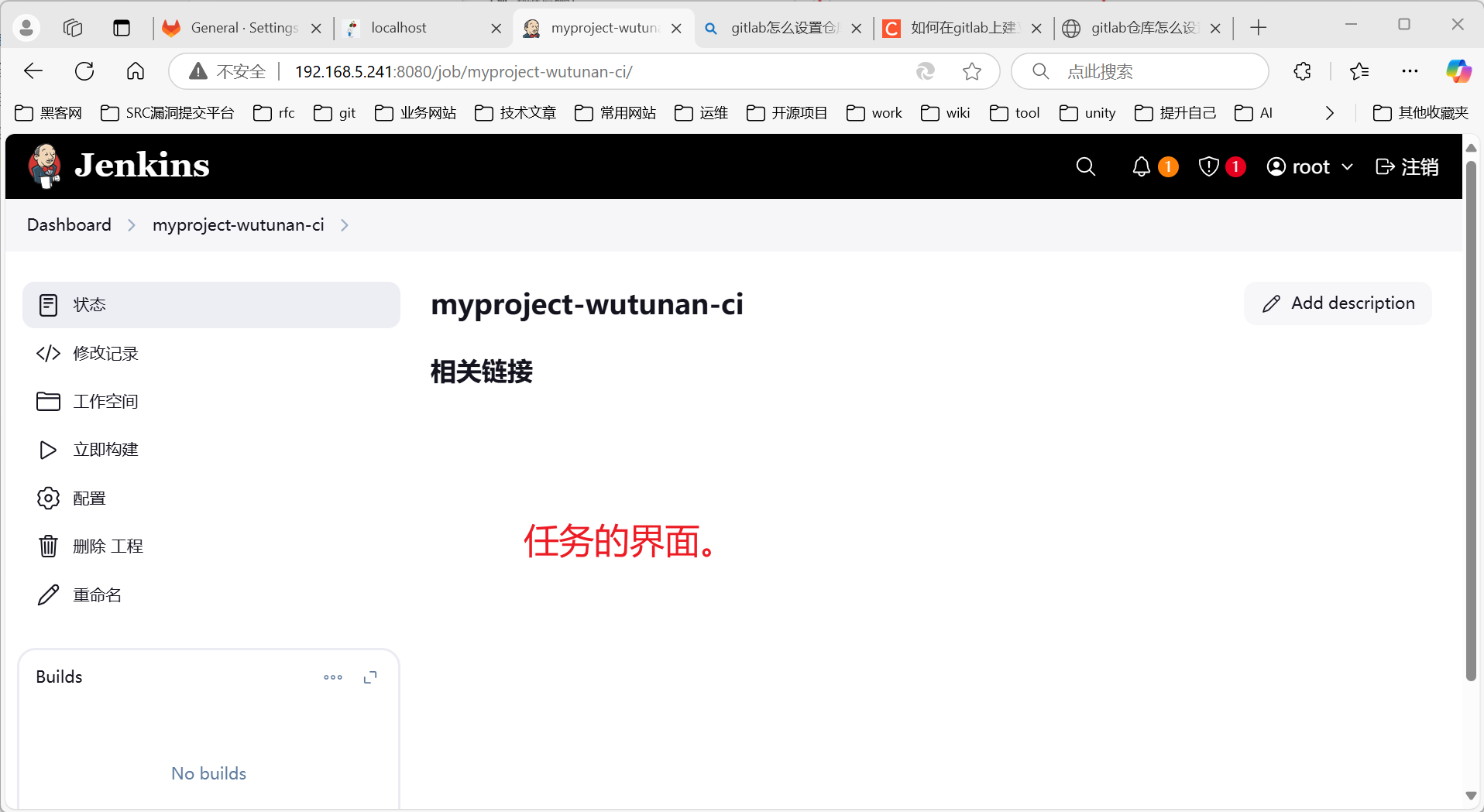Open the favorites list star icon

1359,72
